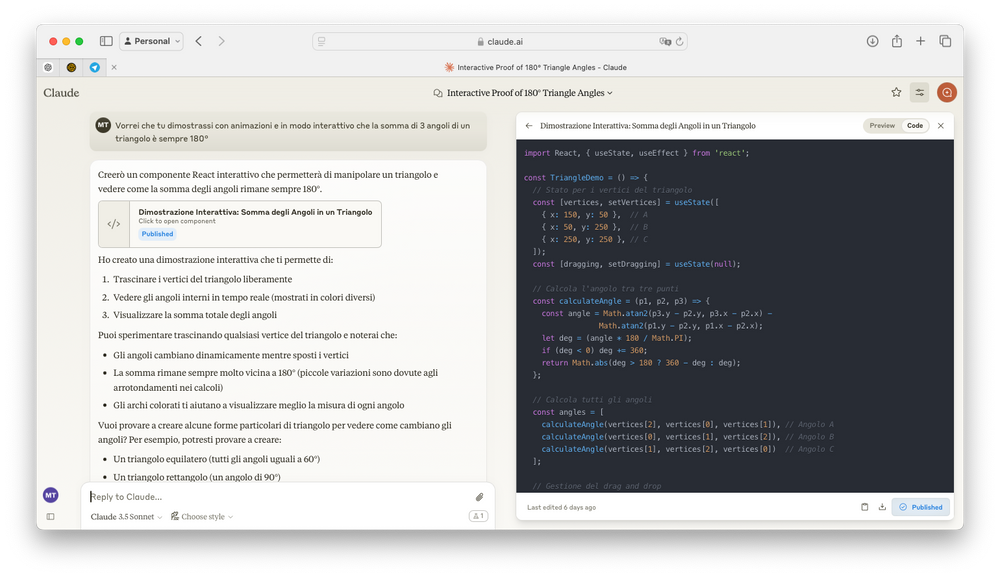Screen dimensions: 1000x577
Task: Click the Safari share icon
Action: click(x=897, y=41)
